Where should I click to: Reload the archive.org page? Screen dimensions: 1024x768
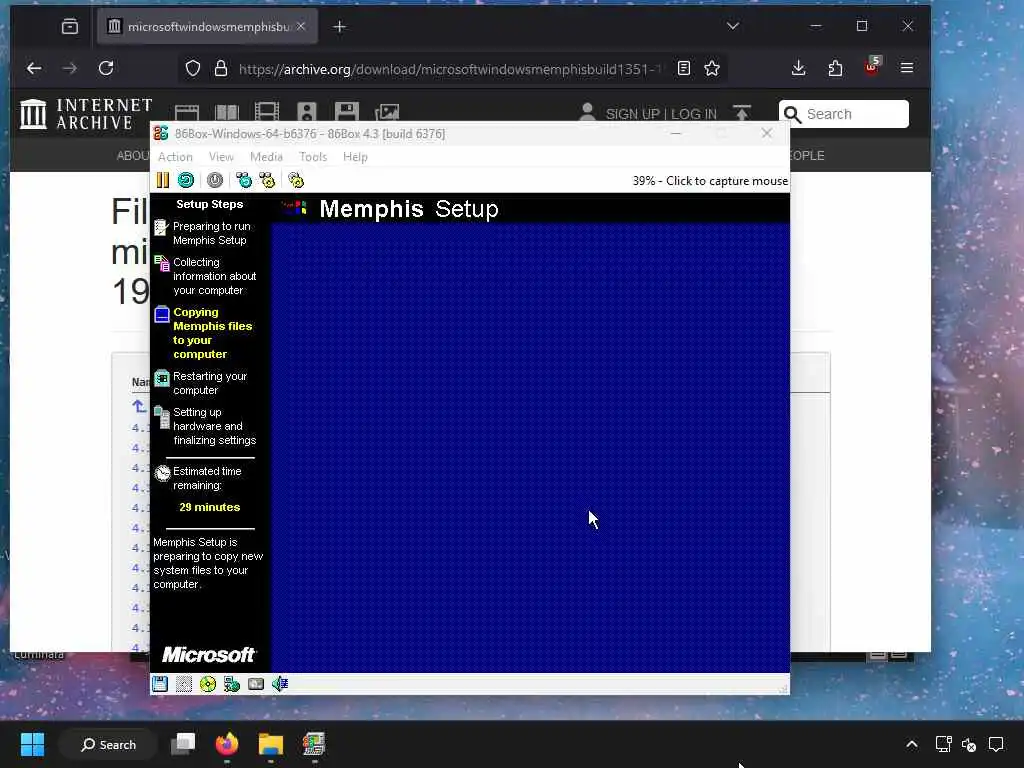click(x=106, y=69)
